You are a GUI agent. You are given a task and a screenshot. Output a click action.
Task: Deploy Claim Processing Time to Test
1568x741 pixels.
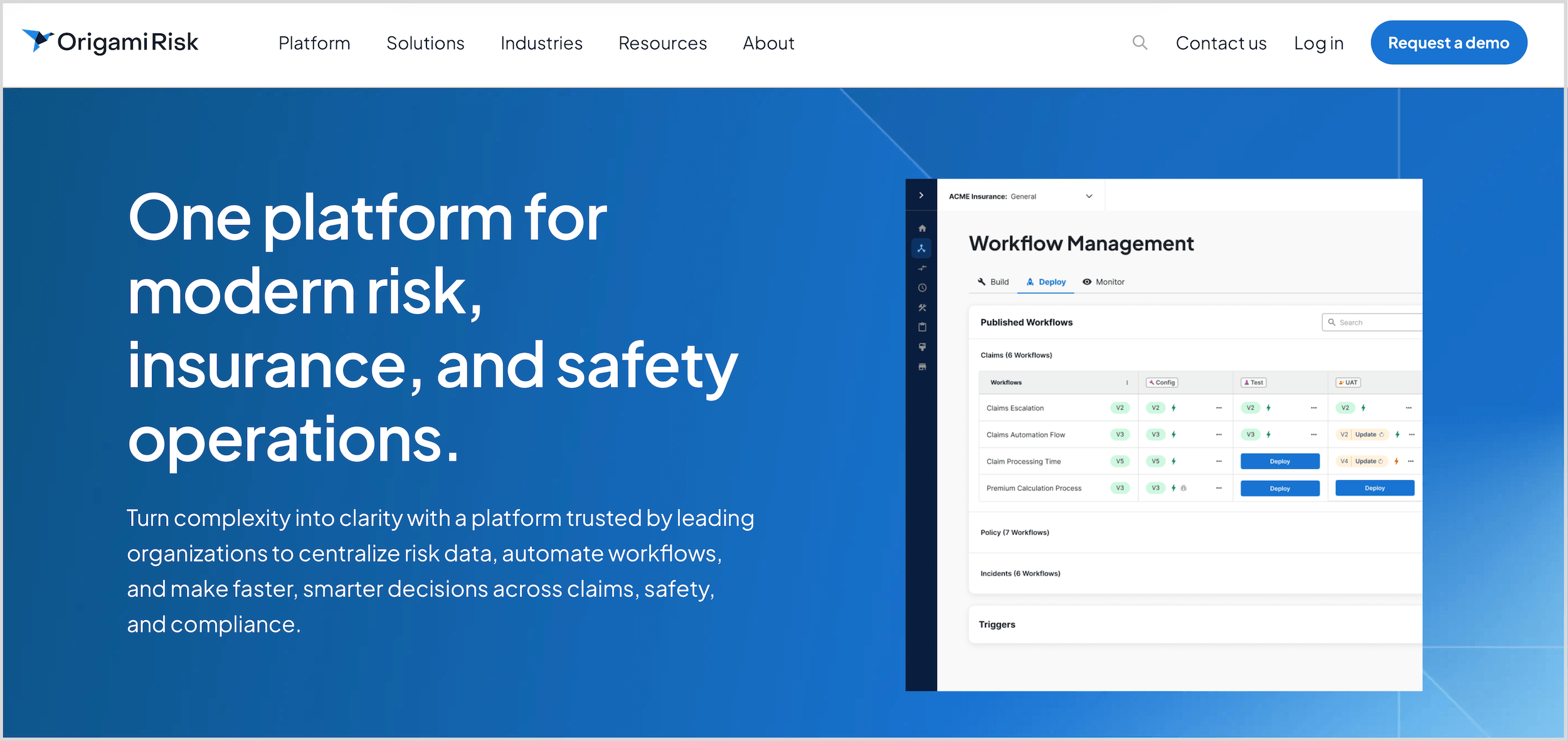pyautogui.click(x=1279, y=461)
